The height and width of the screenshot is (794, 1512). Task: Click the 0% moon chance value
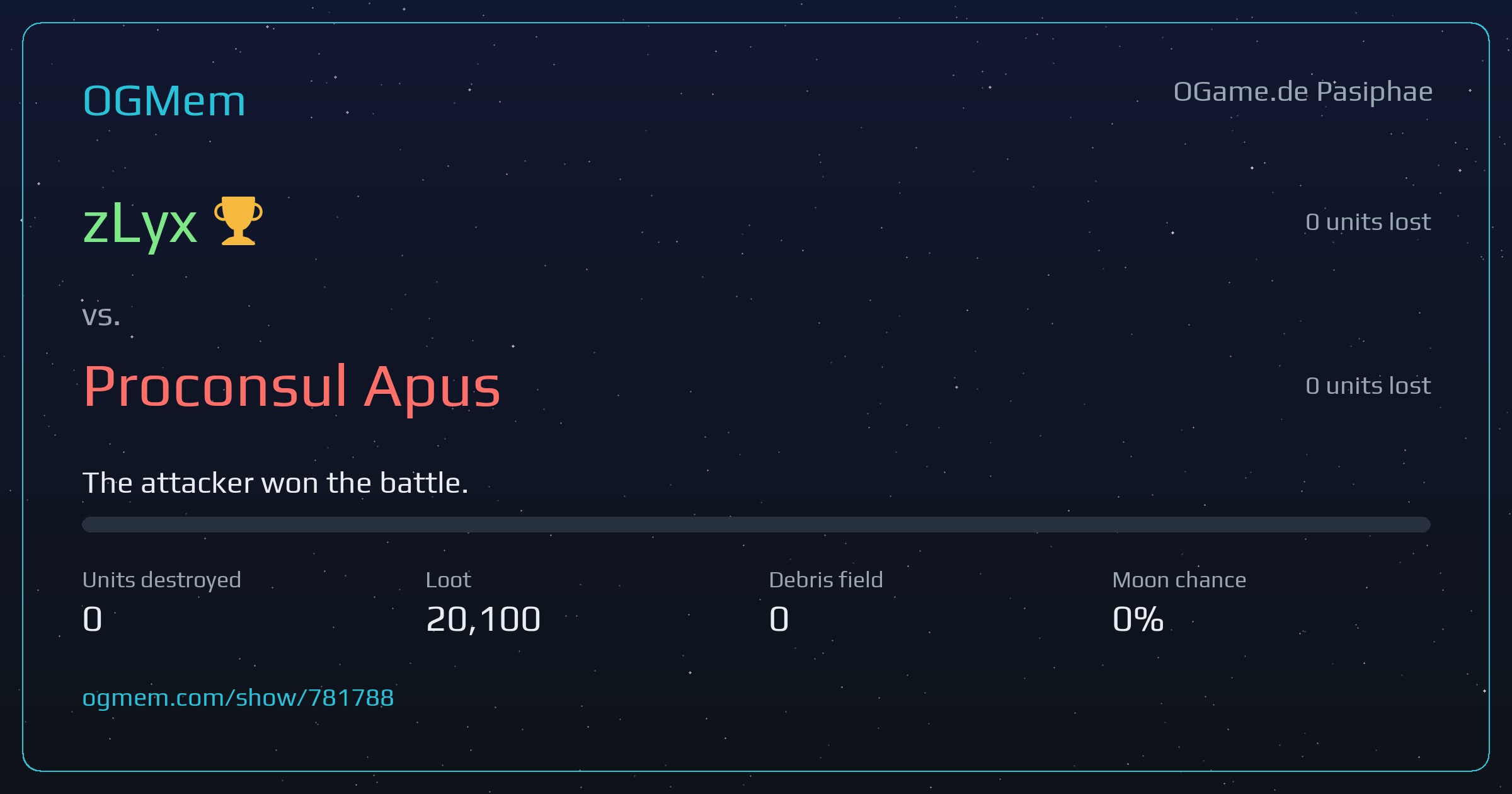click(1138, 619)
